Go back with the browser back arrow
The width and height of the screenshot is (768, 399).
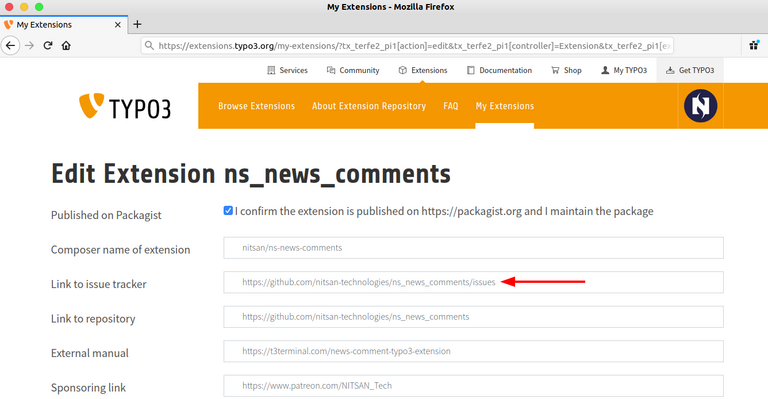coord(10,46)
